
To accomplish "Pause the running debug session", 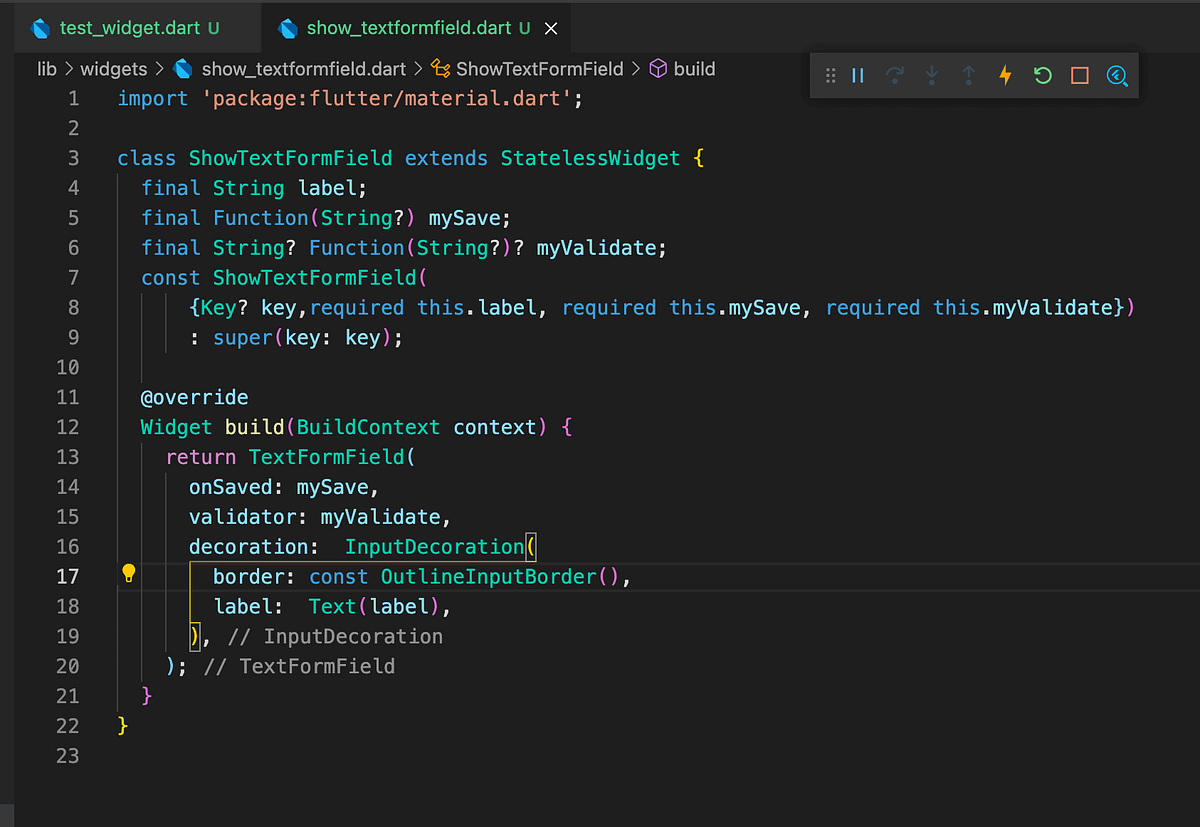I will tap(857, 75).
